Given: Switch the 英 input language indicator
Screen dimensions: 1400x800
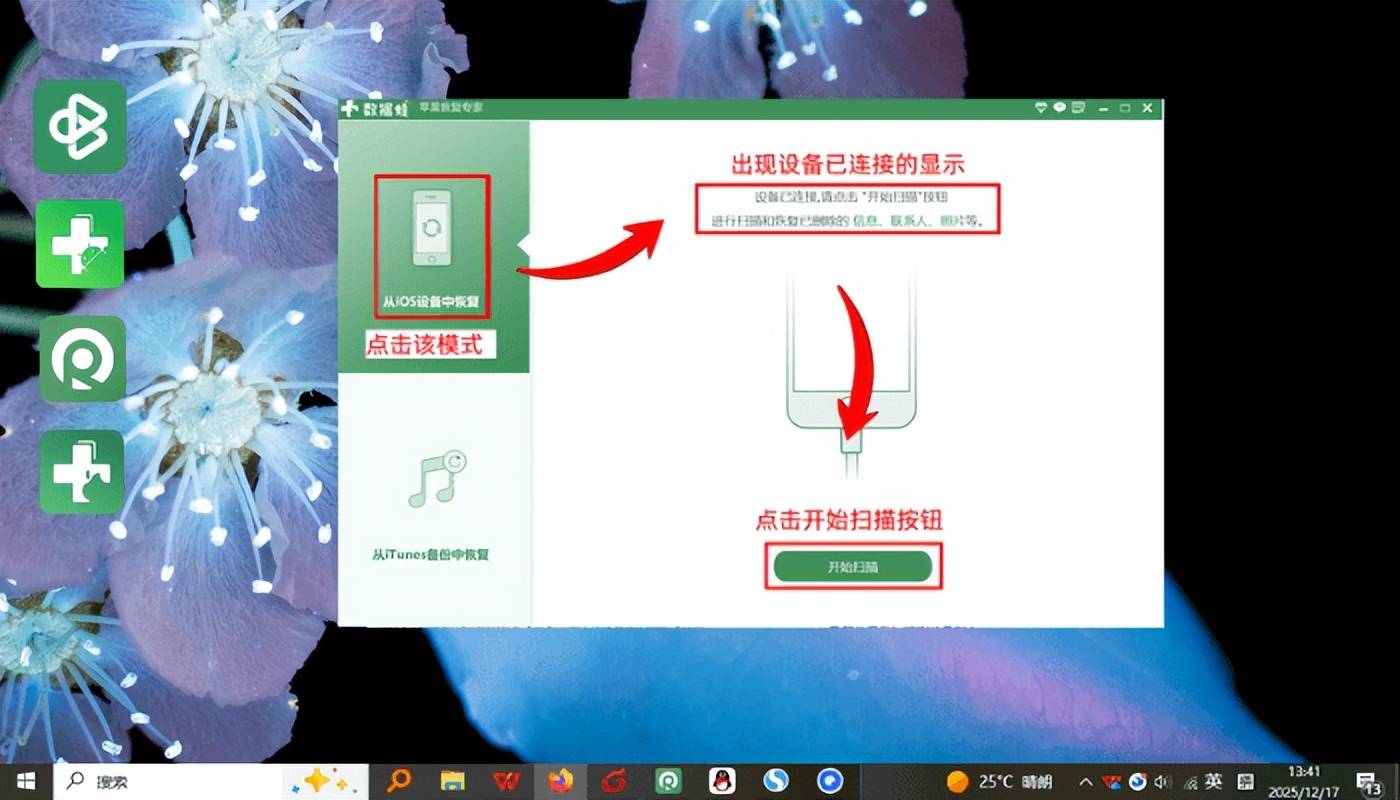Looking at the screenshot, I should (x=1213, y=781).
